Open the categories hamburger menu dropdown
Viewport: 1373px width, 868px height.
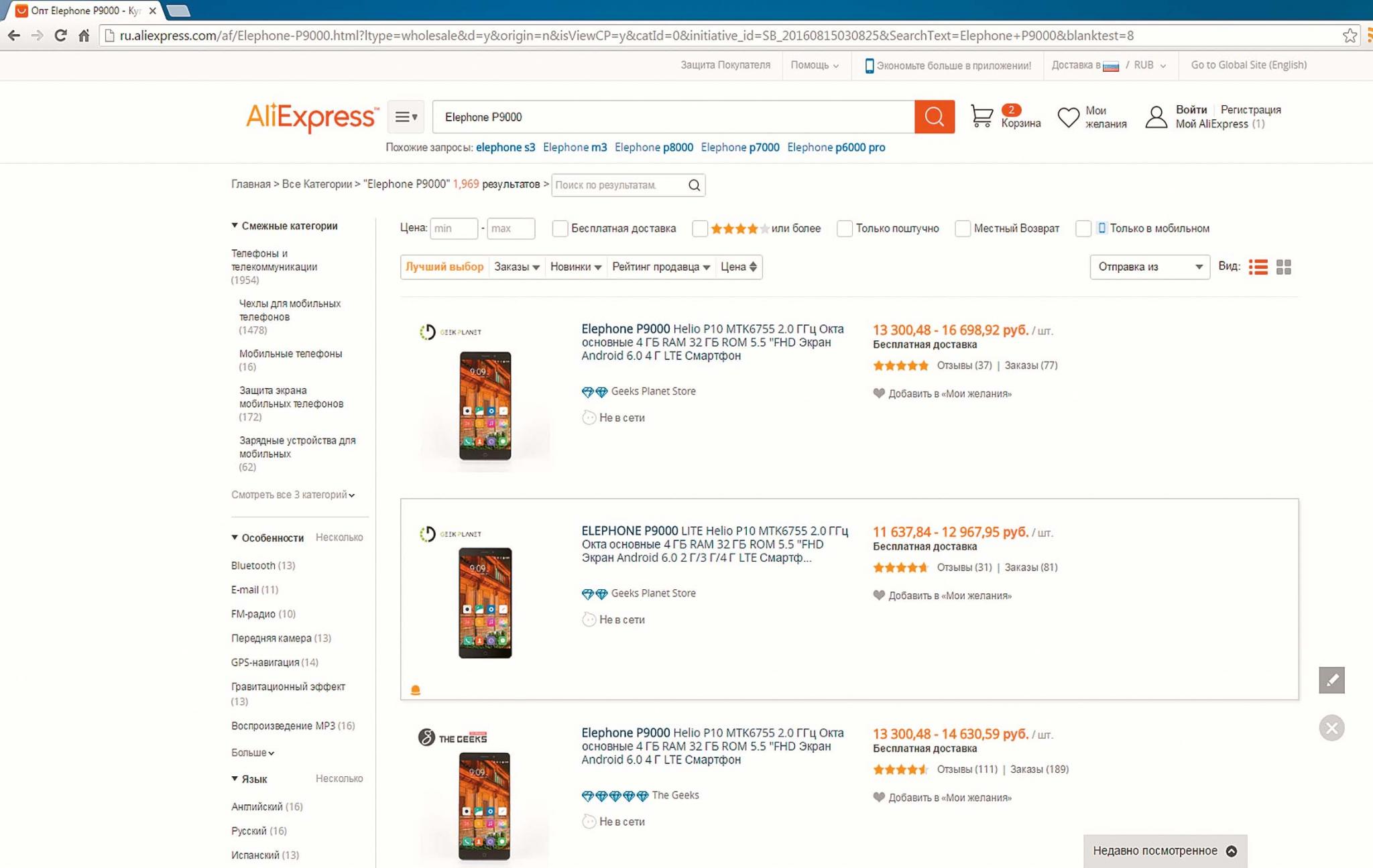point(406,117)
